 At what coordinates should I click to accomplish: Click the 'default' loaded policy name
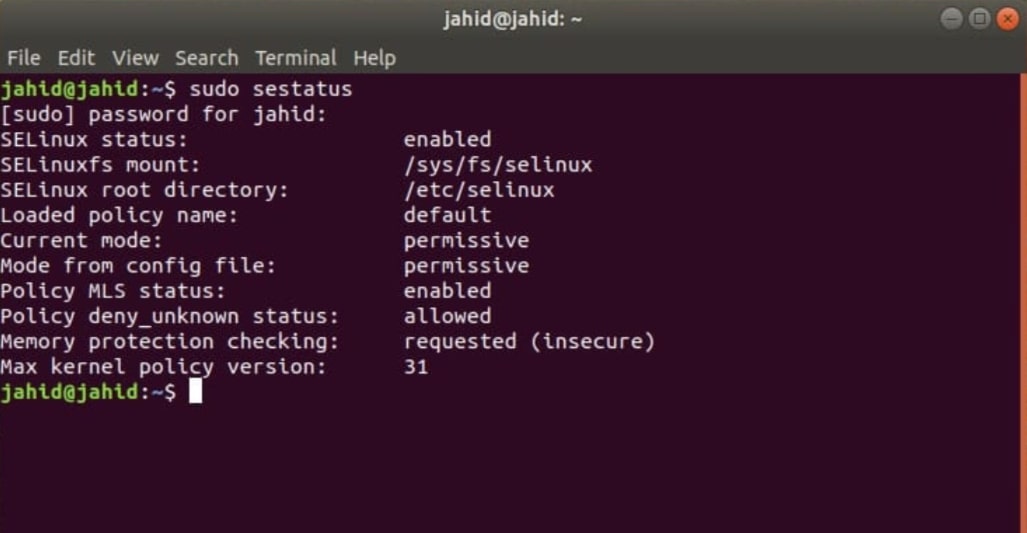pyautogui.click(x=447, y=215)
